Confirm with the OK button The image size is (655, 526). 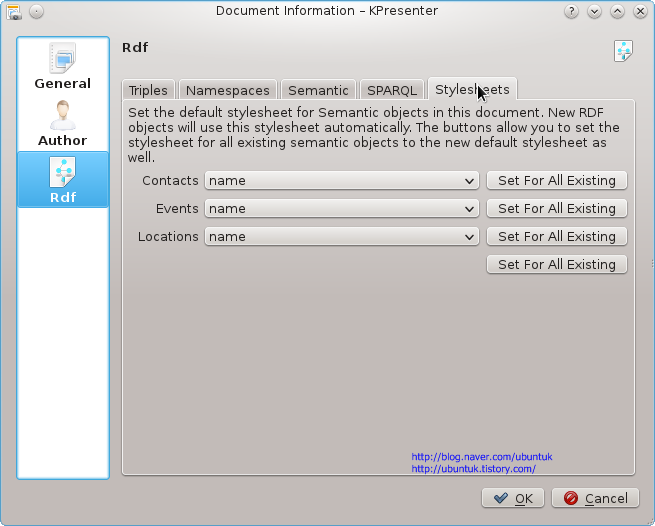click(x=513, y=498)
